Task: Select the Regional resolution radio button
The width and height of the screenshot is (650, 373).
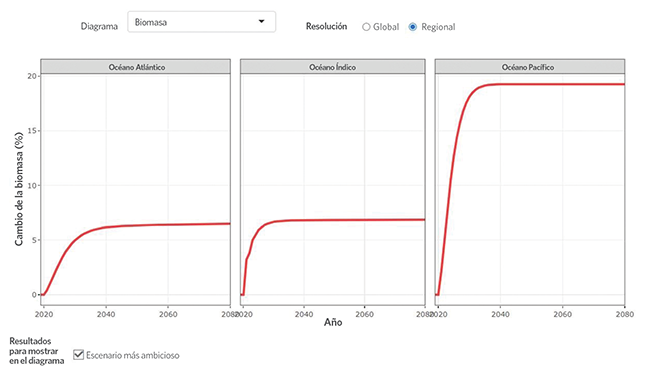Action: 413,27
